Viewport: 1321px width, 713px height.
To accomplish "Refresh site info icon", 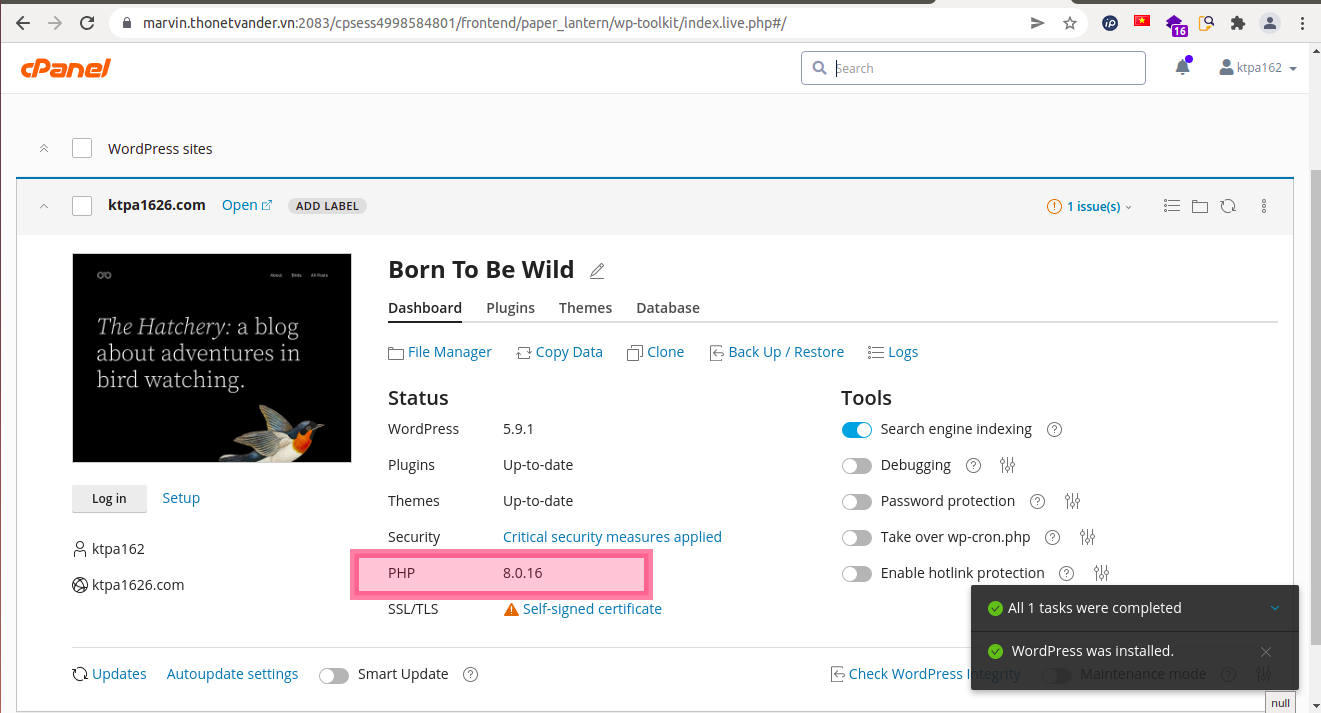I will coord(1228,206).
